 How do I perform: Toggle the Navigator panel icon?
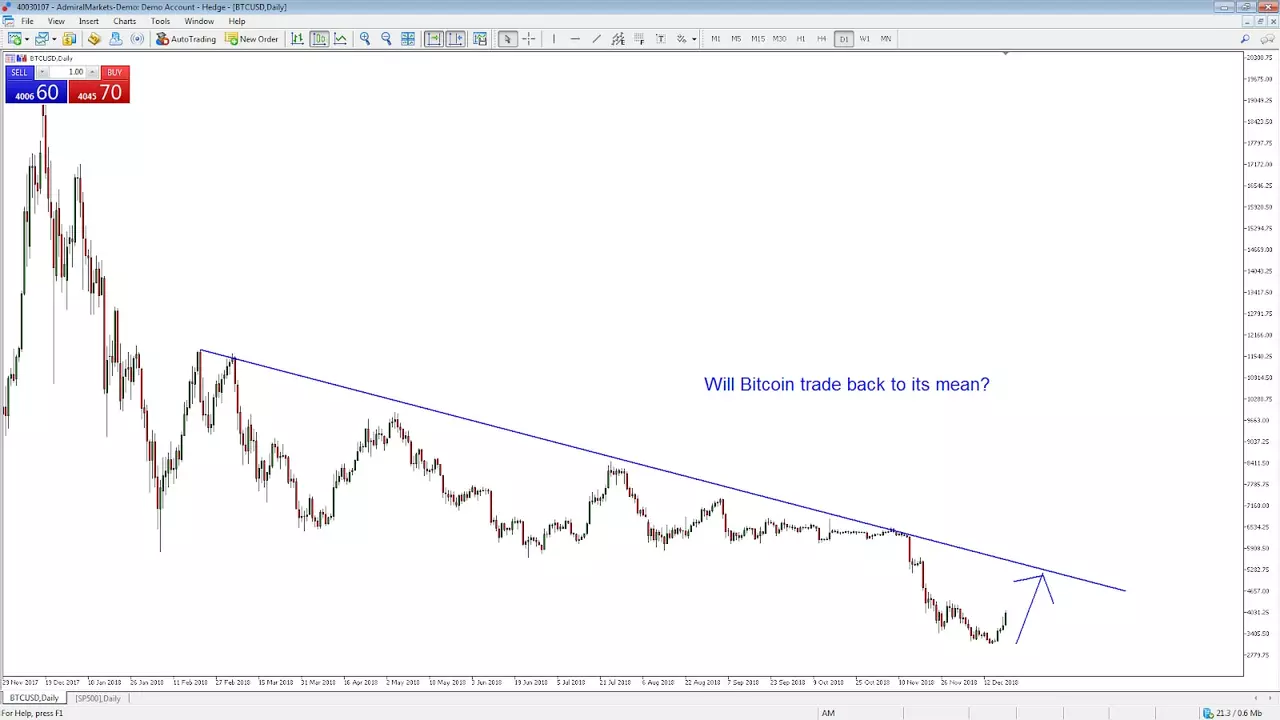(94, 39)
